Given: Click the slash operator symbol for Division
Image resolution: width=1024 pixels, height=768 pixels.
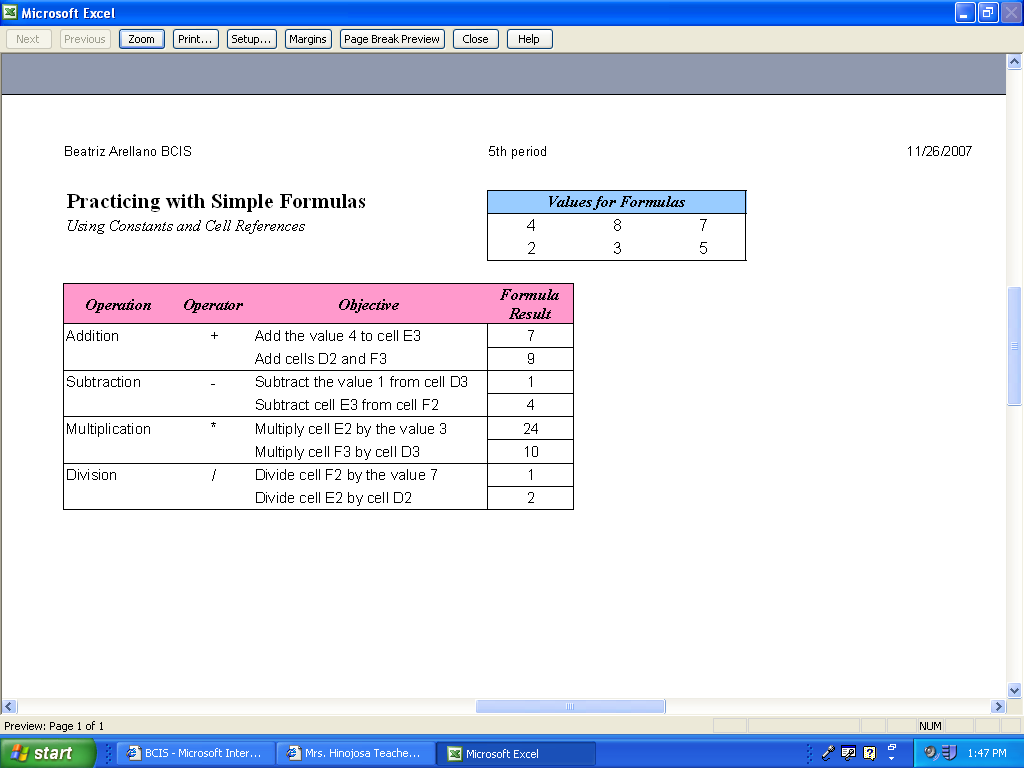Looking at the screenshot, I should pos(214,475).
